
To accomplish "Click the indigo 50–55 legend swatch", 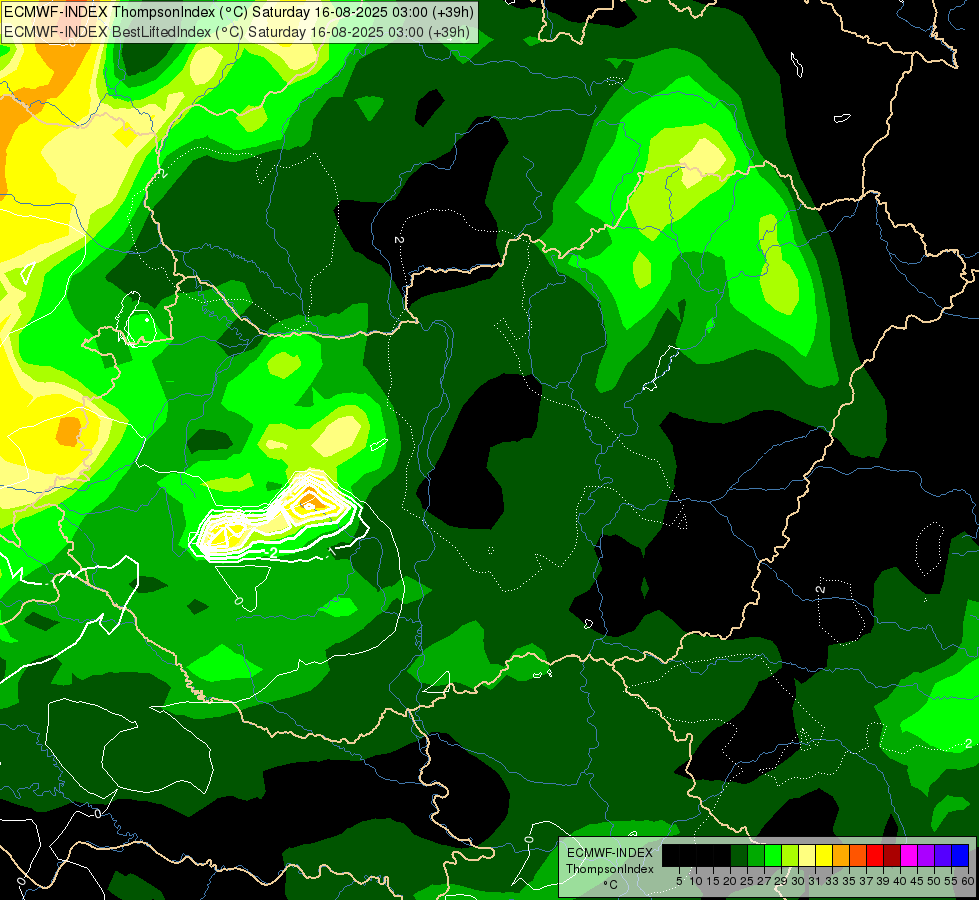I will [x=943, y=855].
